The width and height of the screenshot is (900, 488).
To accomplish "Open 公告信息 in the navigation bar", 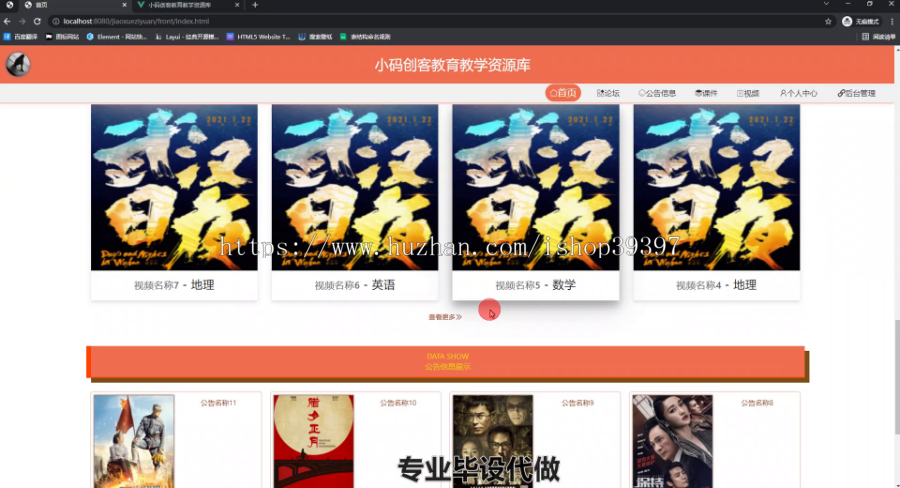I will [657, 93].
